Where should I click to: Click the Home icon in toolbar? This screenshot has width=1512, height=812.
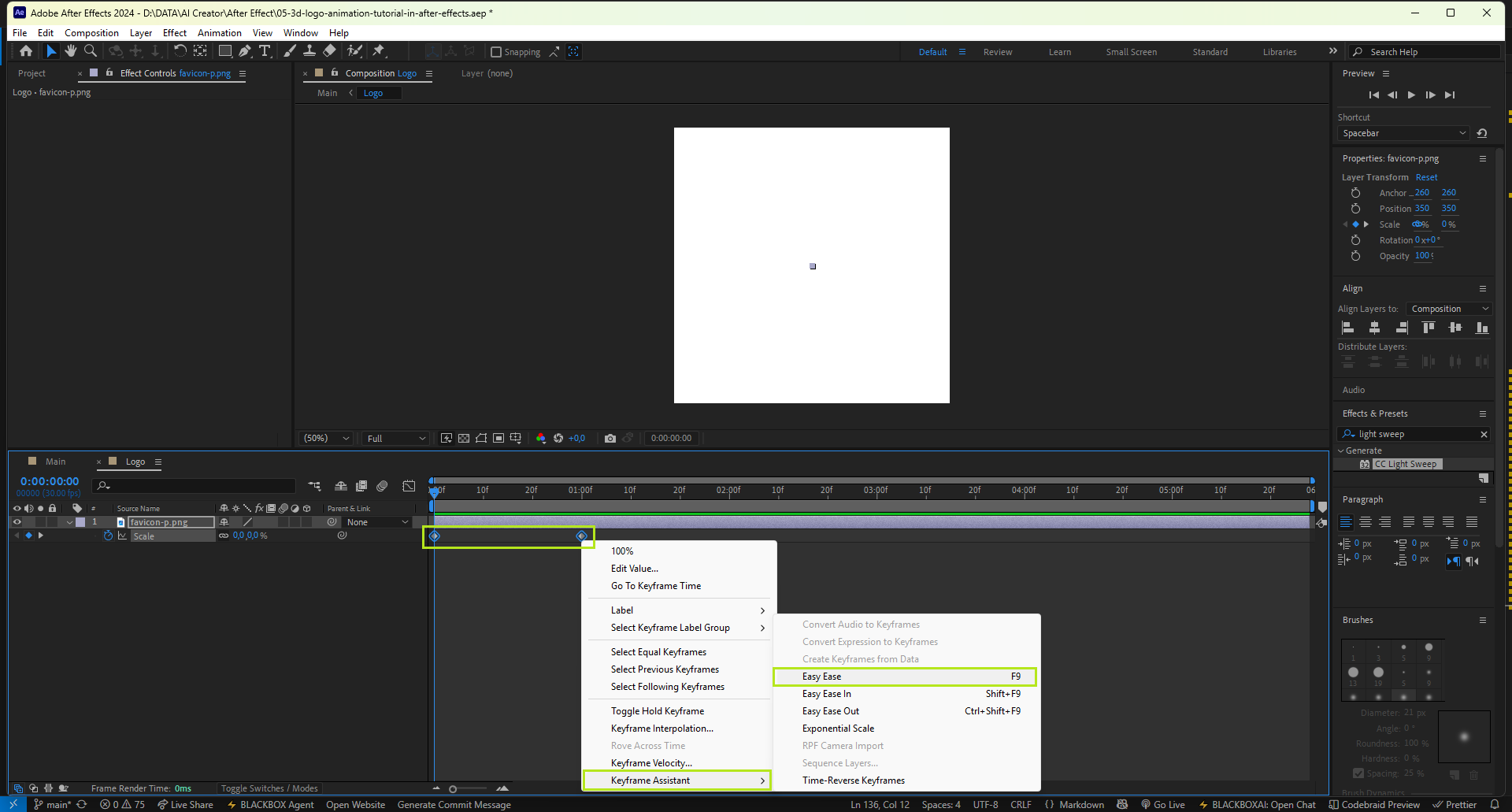click(x=26, y=51)
